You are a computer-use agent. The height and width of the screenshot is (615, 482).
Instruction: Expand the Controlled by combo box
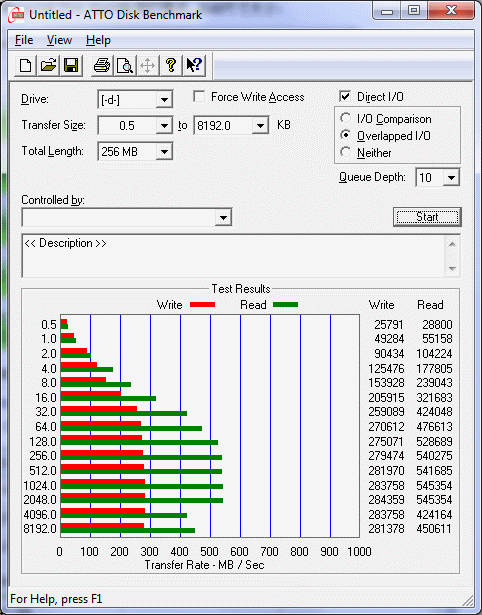223,218
